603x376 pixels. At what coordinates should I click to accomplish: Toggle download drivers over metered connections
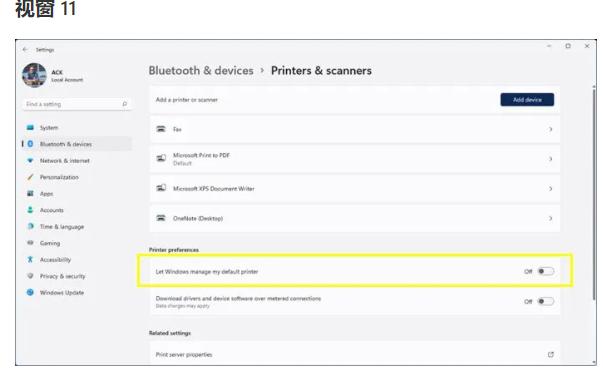click(546, 301)
